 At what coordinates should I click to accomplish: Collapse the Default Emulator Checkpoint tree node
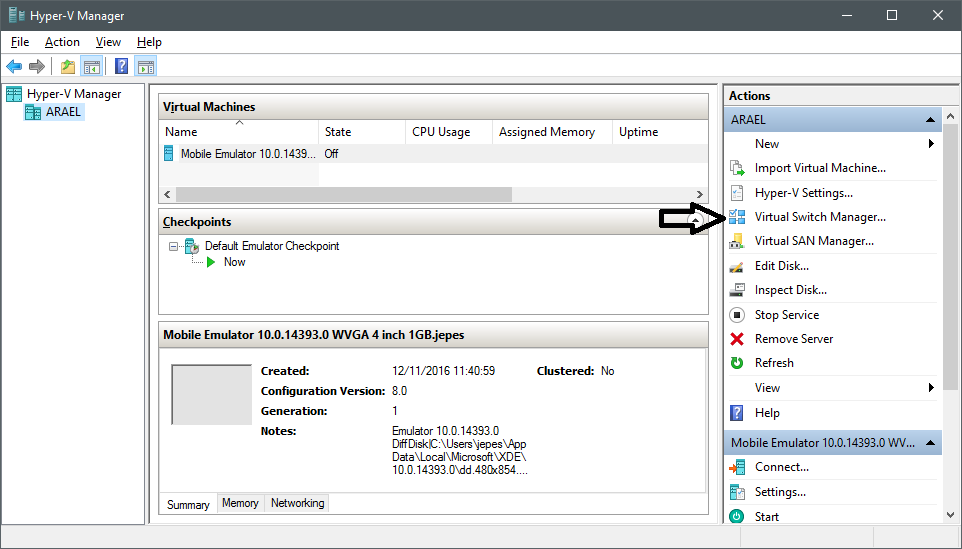pos(174,246)
